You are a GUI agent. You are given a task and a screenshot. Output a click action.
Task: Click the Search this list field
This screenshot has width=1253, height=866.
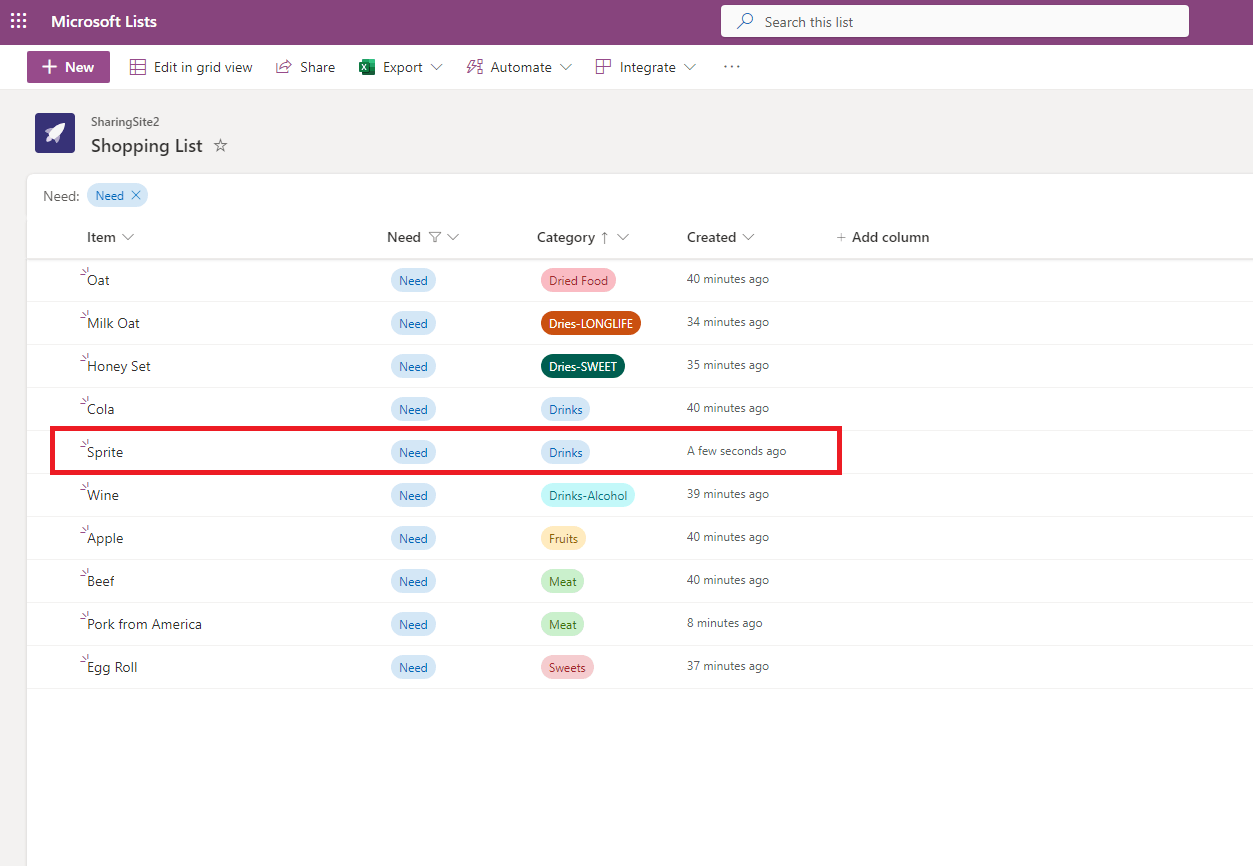[955, 21]
